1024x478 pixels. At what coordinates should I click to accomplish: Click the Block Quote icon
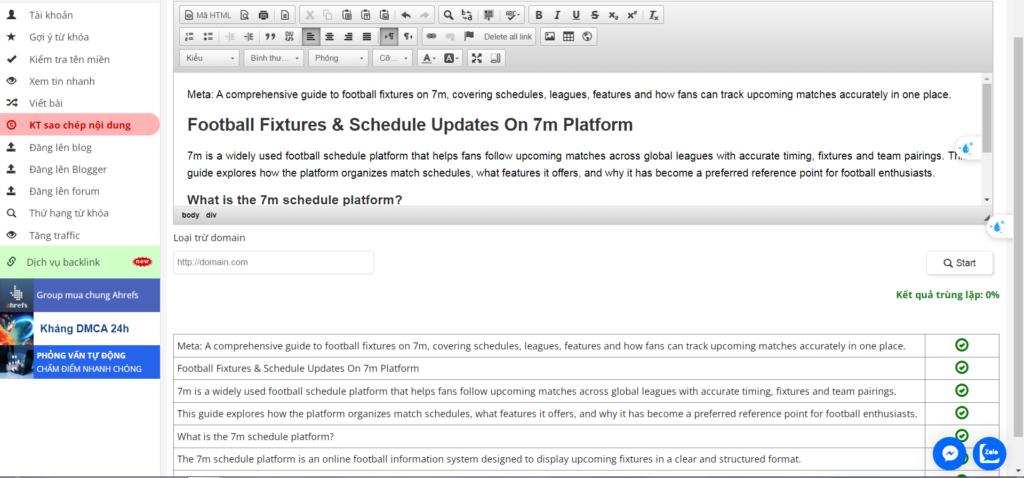click(x=270, y=37)
